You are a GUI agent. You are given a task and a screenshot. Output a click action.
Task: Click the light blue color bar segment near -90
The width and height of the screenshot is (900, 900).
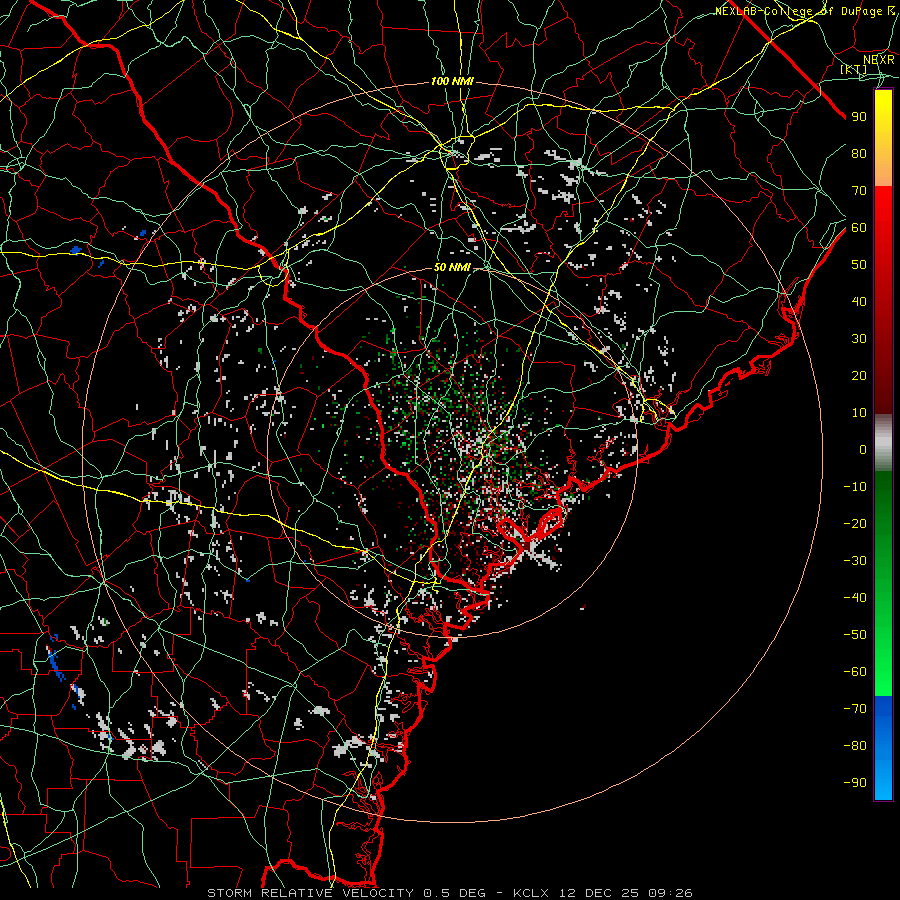(883, 781)
